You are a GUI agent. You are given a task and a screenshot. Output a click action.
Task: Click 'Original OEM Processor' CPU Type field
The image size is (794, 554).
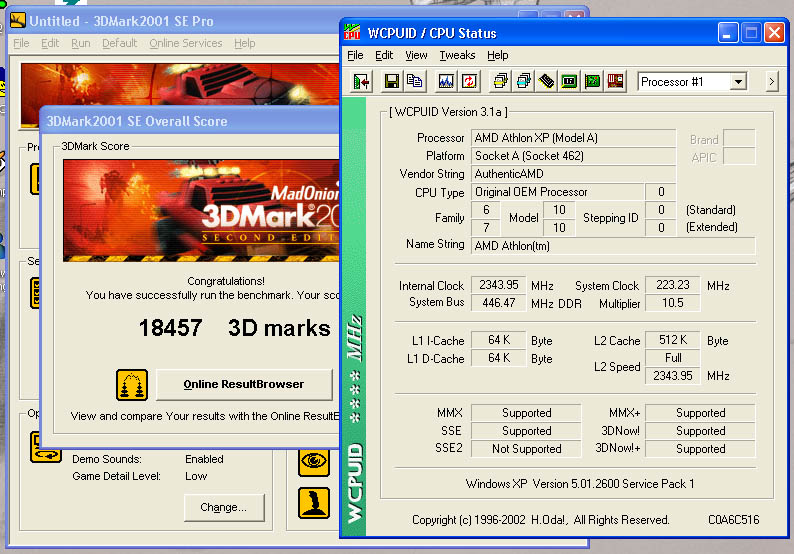[x=558, y=192]
